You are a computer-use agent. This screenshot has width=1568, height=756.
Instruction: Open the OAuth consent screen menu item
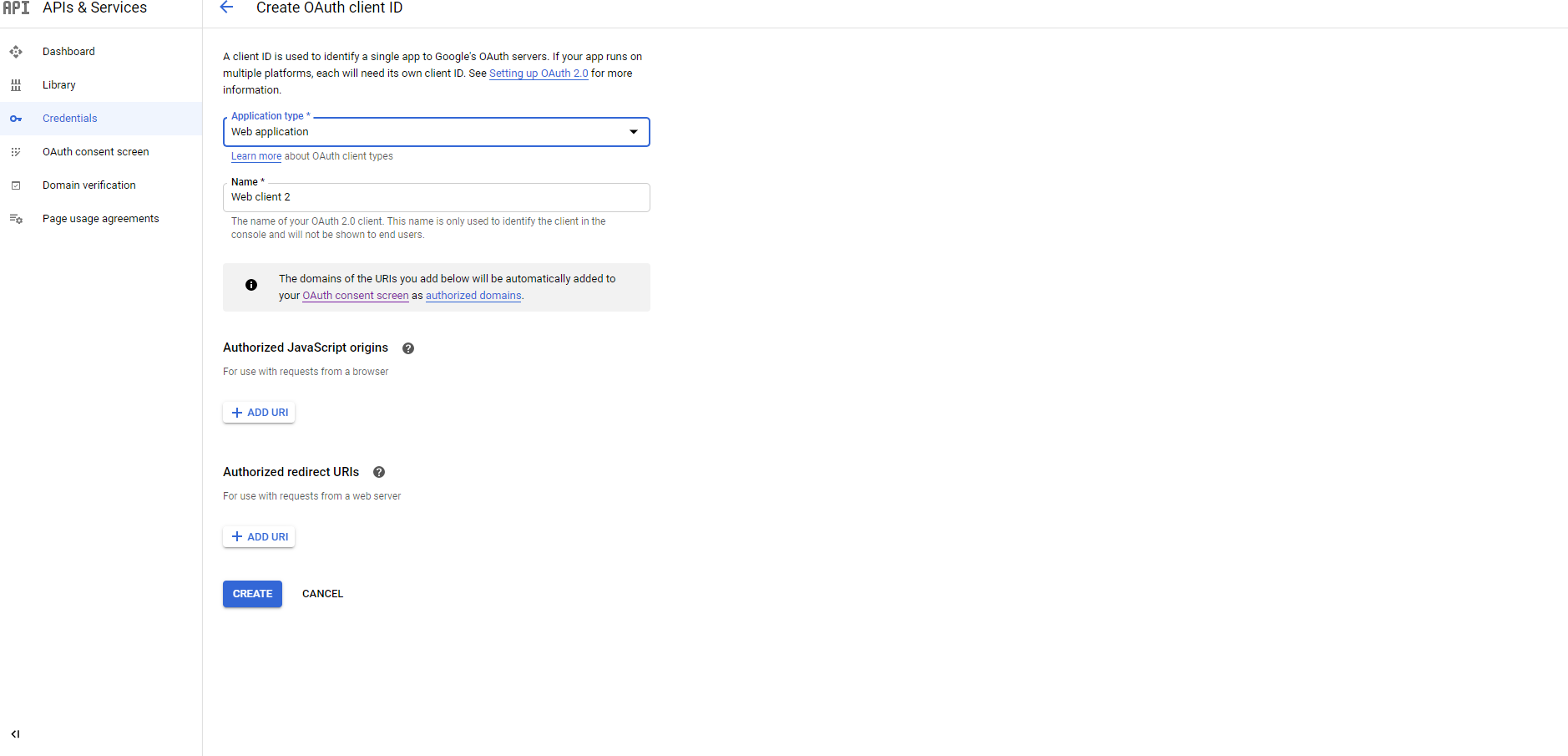[95, 152]
